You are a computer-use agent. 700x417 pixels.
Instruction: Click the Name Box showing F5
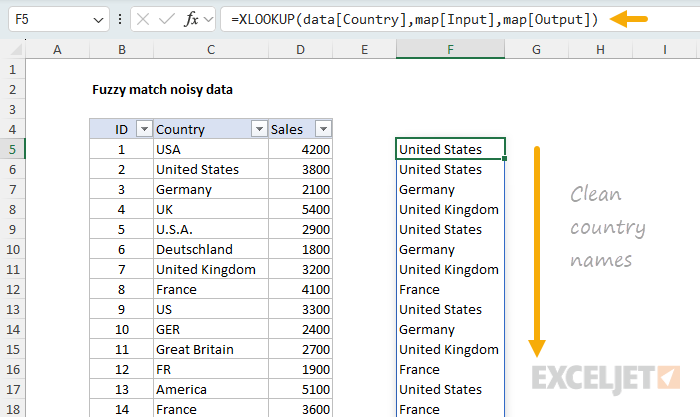(58, 19)
